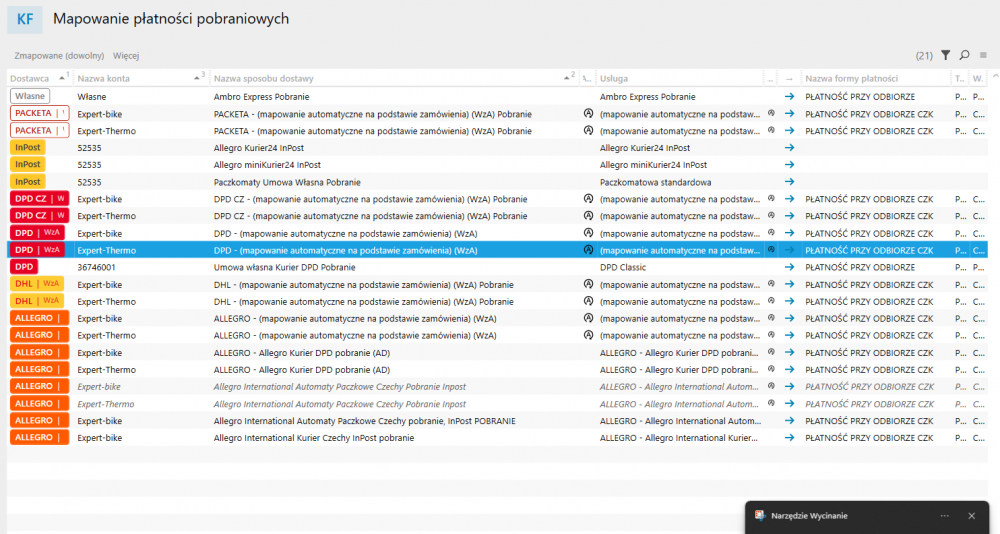
Task: Open notification options three-dot menu
Action: click(944, 516)
